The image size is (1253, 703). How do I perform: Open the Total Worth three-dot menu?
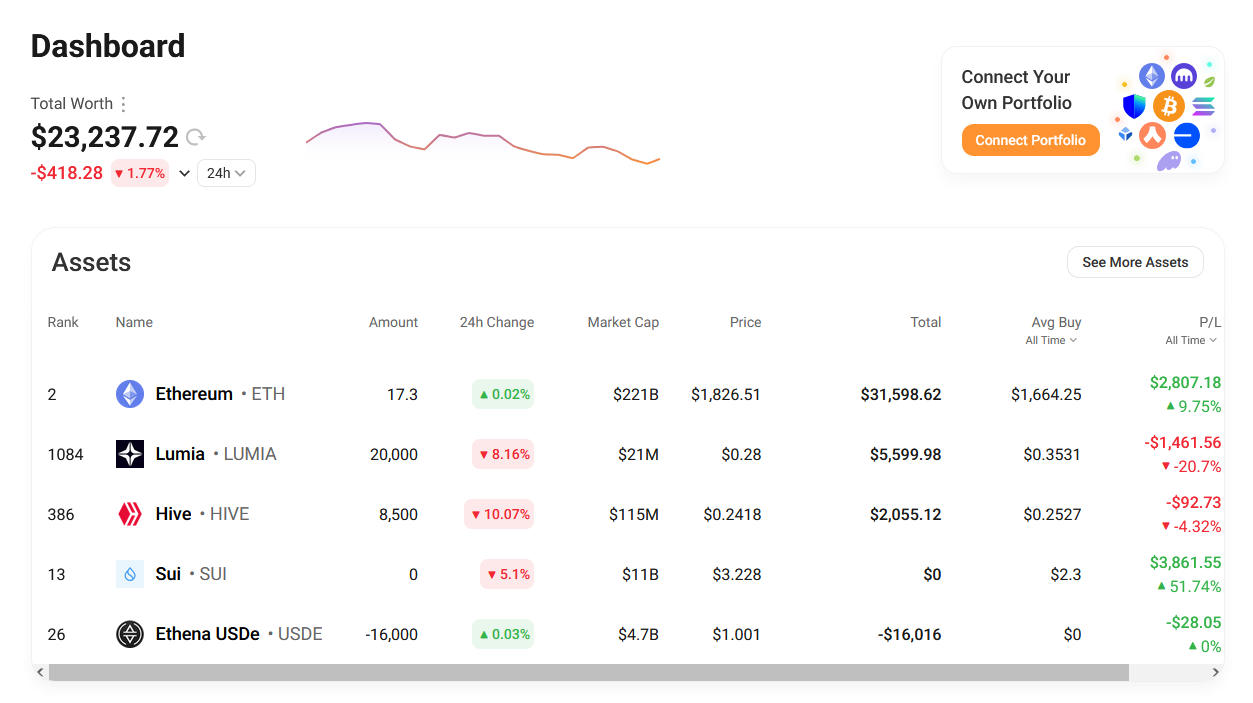pos(123,104)
